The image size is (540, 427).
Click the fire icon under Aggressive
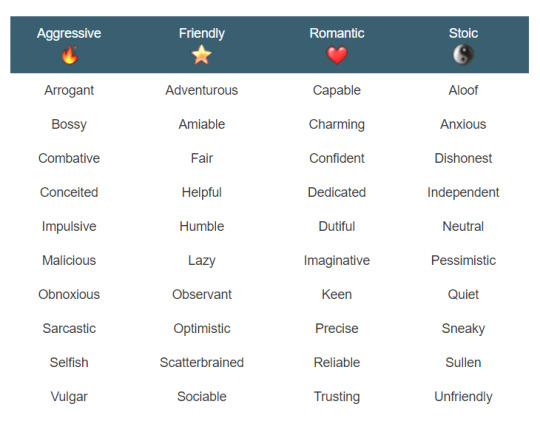point(69,54)
